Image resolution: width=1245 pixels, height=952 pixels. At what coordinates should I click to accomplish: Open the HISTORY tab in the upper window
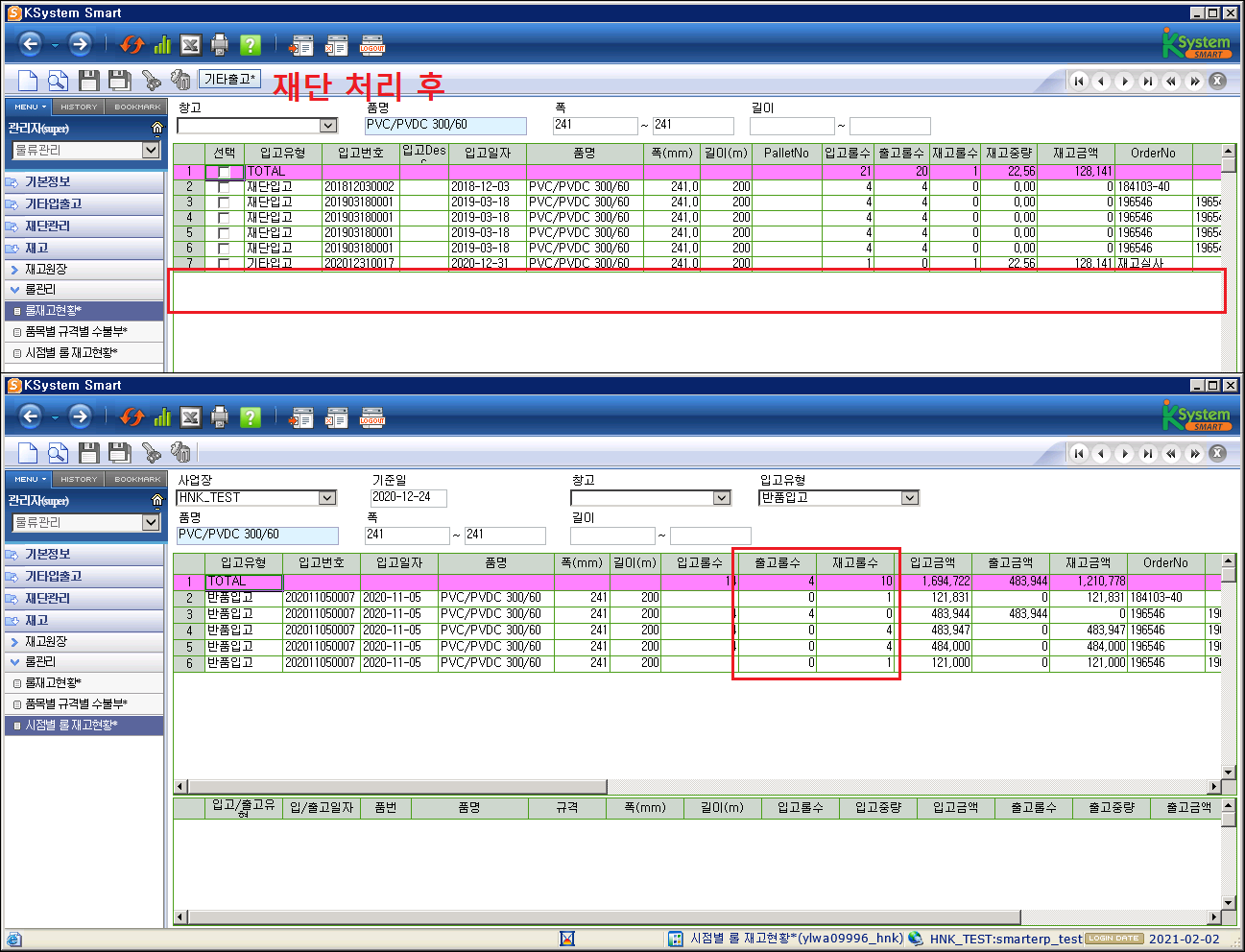(79, 107)
